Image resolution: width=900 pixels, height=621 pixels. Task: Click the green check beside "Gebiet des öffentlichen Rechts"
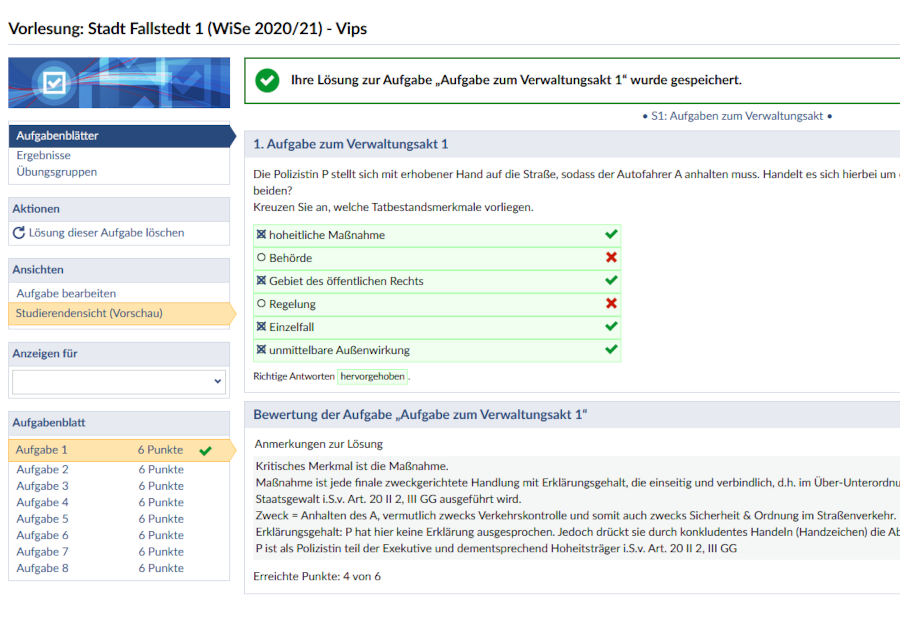tap(608, 281)
